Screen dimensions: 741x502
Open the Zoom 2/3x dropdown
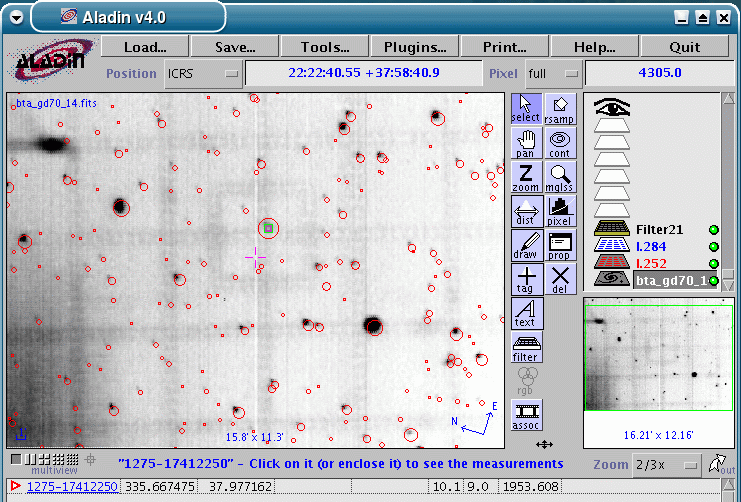pos(665,465)
